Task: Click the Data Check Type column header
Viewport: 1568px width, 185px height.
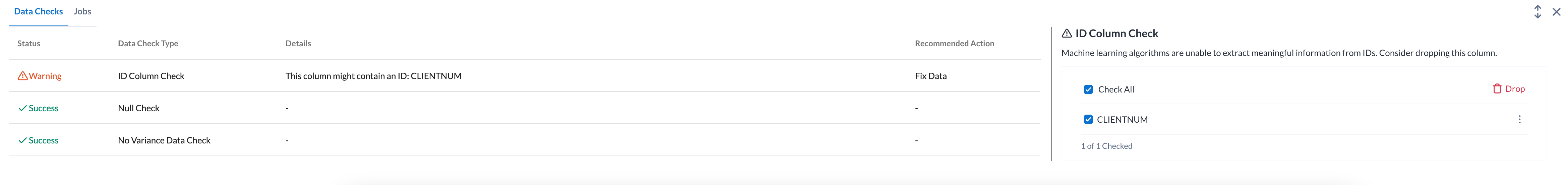Action: click(x=148, y=43)
